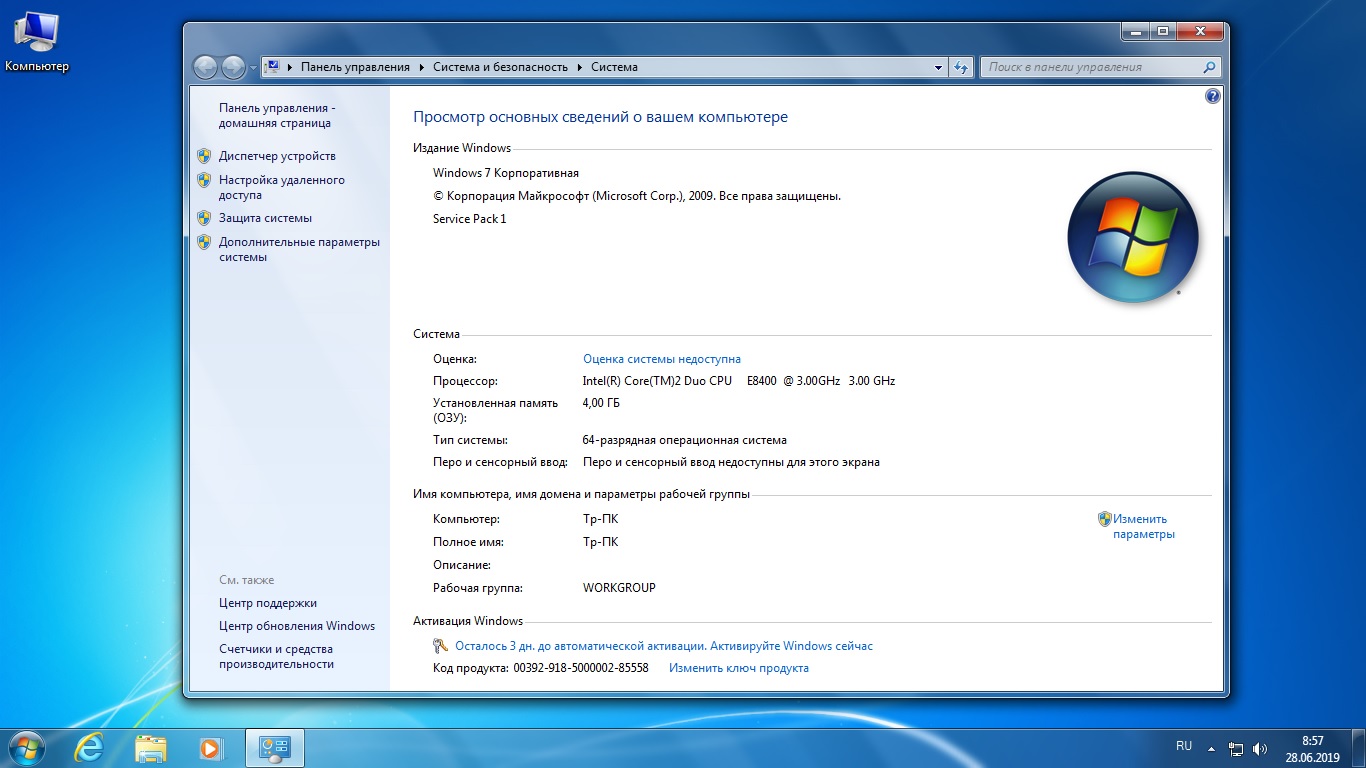Click shield icon beside Дополнительные параметры системы

(204, 242)
